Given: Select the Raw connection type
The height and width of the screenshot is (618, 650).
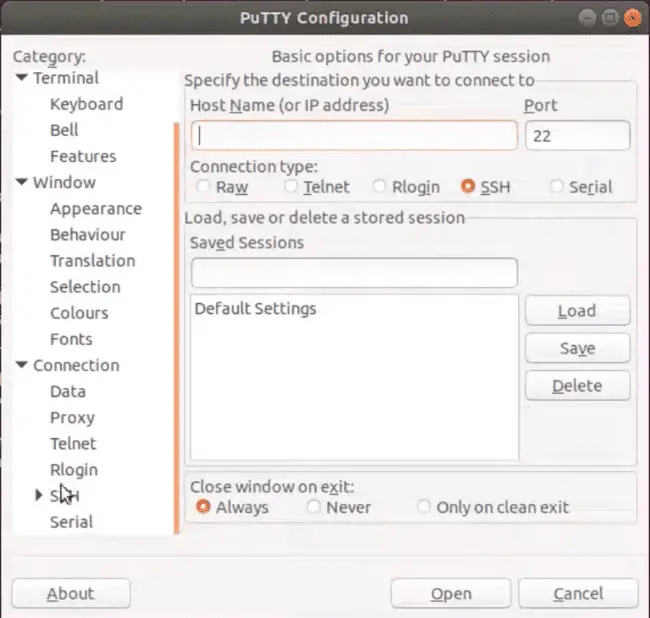Looking at the screenshot, I should pyautogui.click(x=203, y=186).
